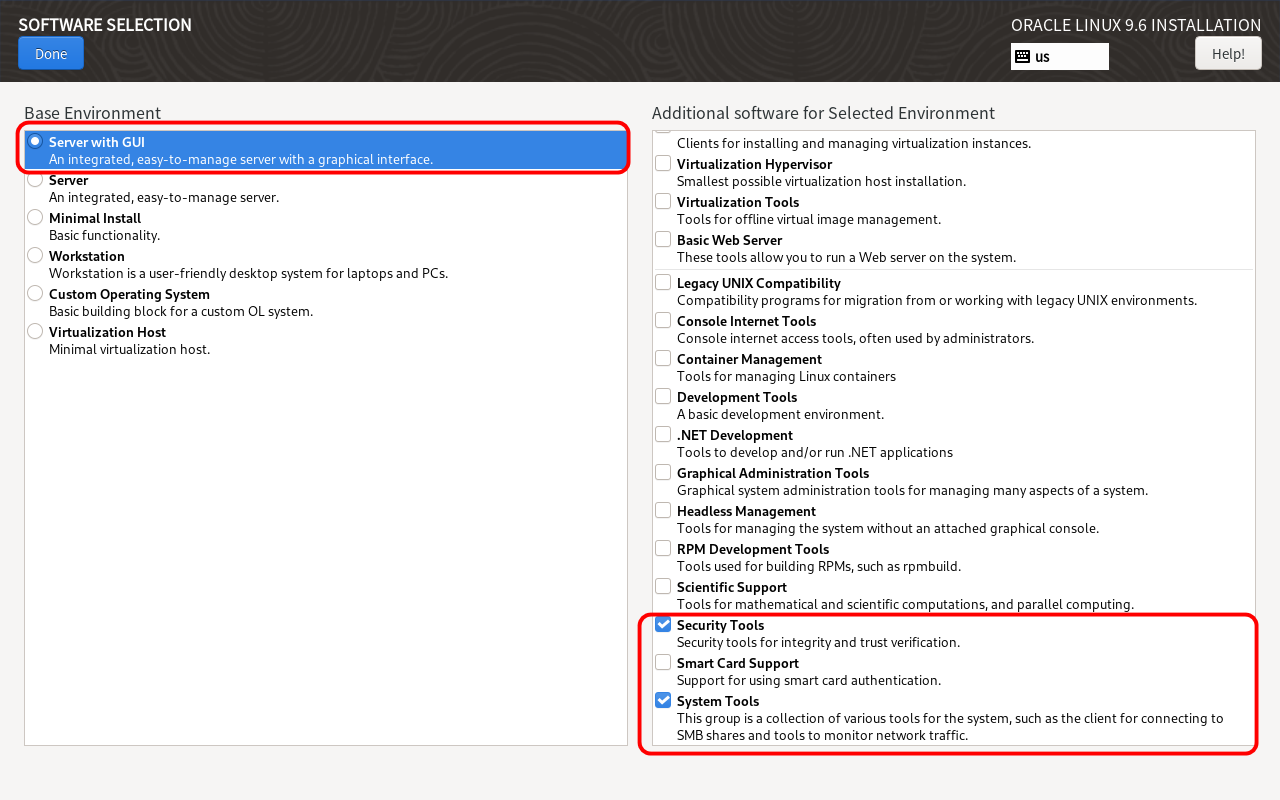Image resolution: width=1280 pixels, height=800 pixels.
Task: Select the Server with GUI radio button
Action: (35, 142)
